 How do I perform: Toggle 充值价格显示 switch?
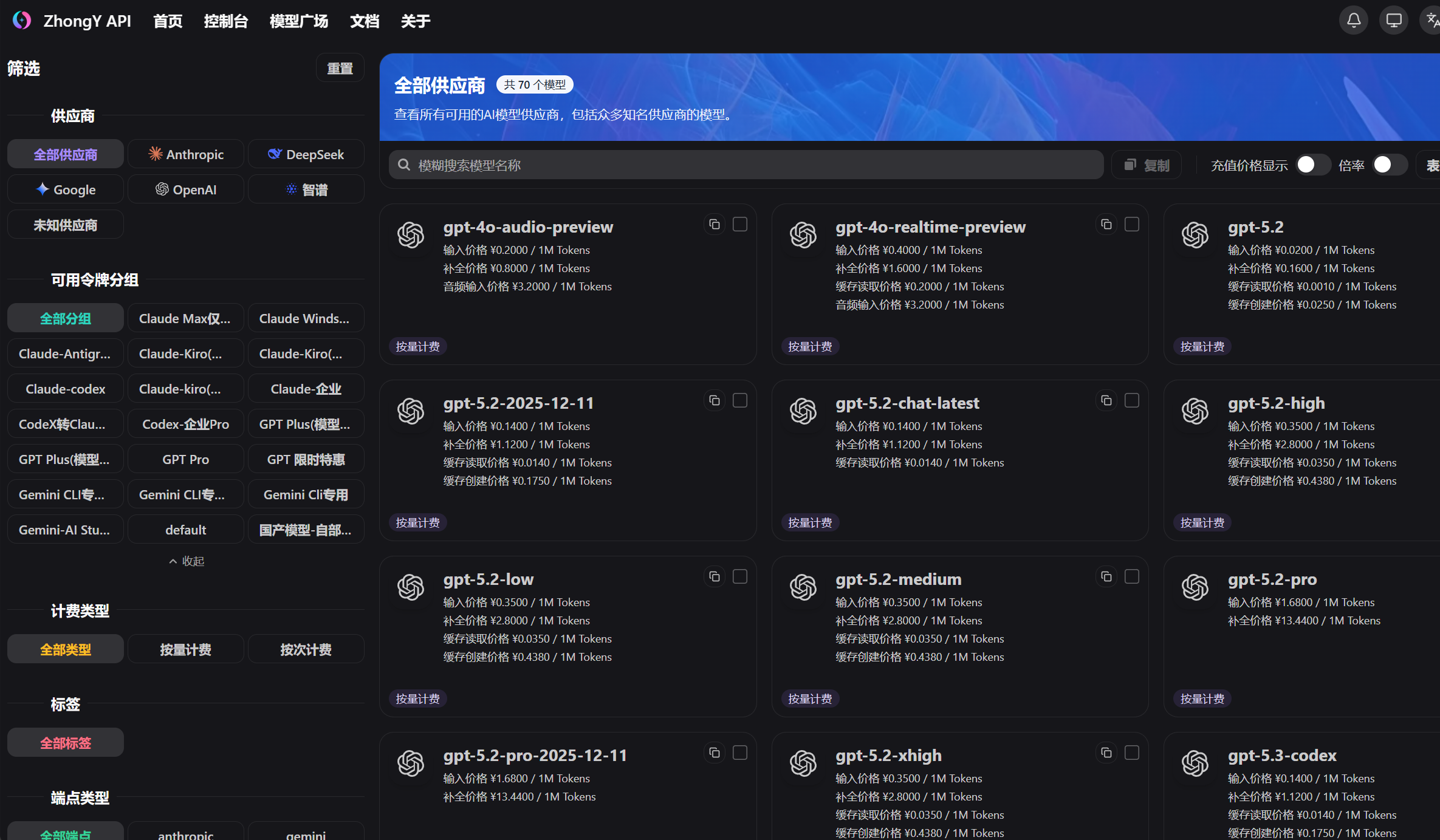coord(1312,165)
